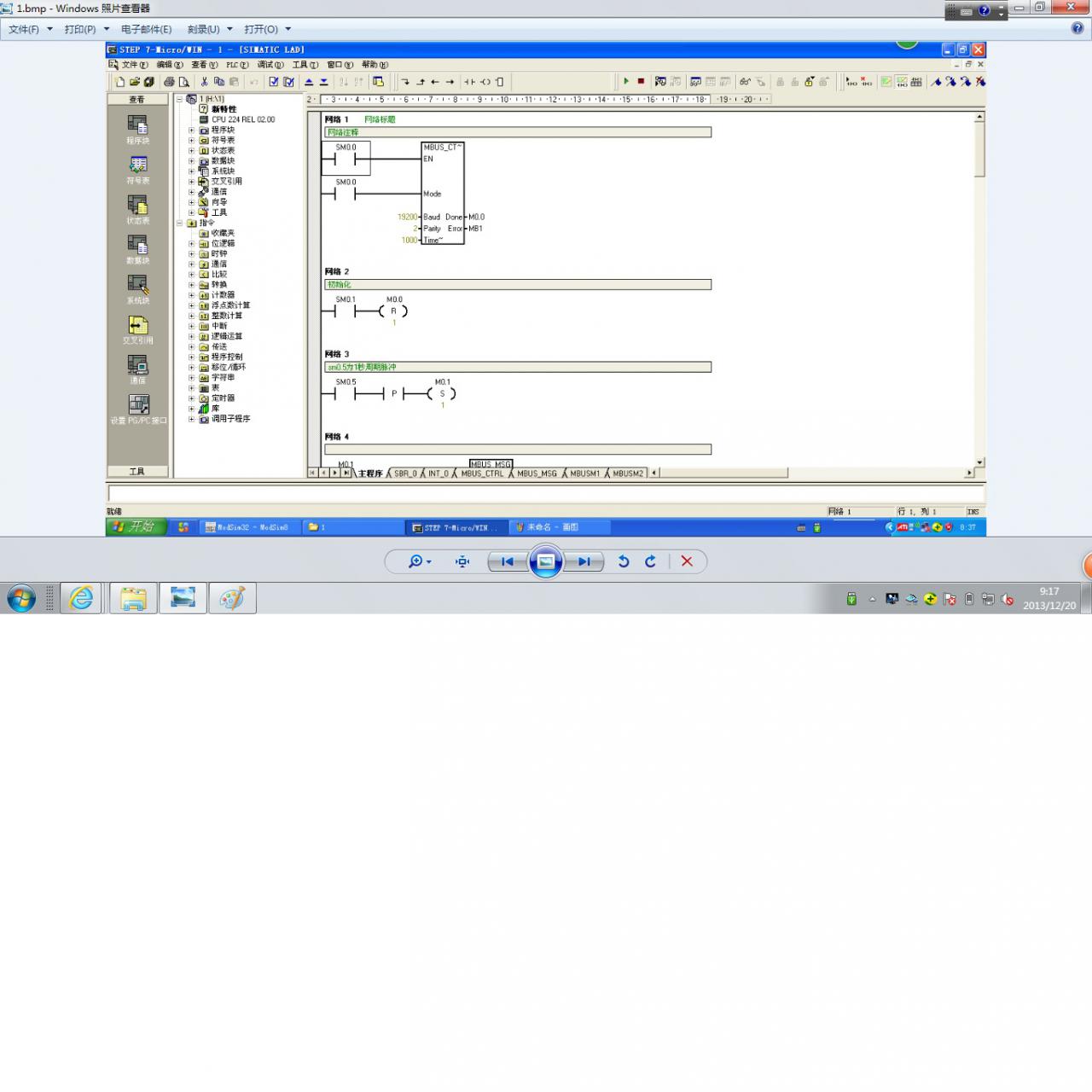The width and height of the screenshot is (1092, 1092).
Task: Click the fit-to-window actual size icon
Action: [462, 561]
